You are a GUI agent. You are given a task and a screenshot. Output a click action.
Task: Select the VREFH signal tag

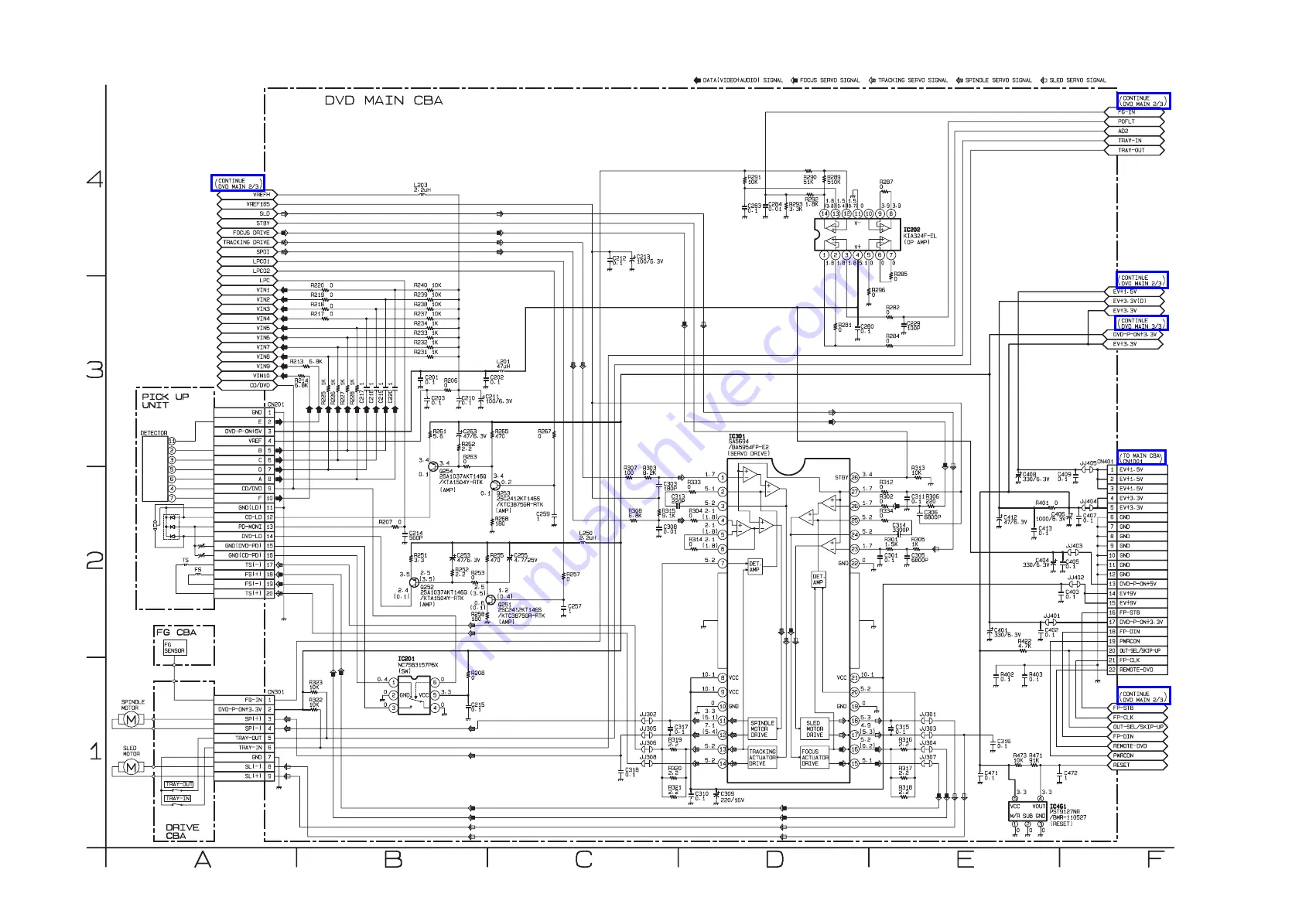pyautogui.click(x=246, y=195)
